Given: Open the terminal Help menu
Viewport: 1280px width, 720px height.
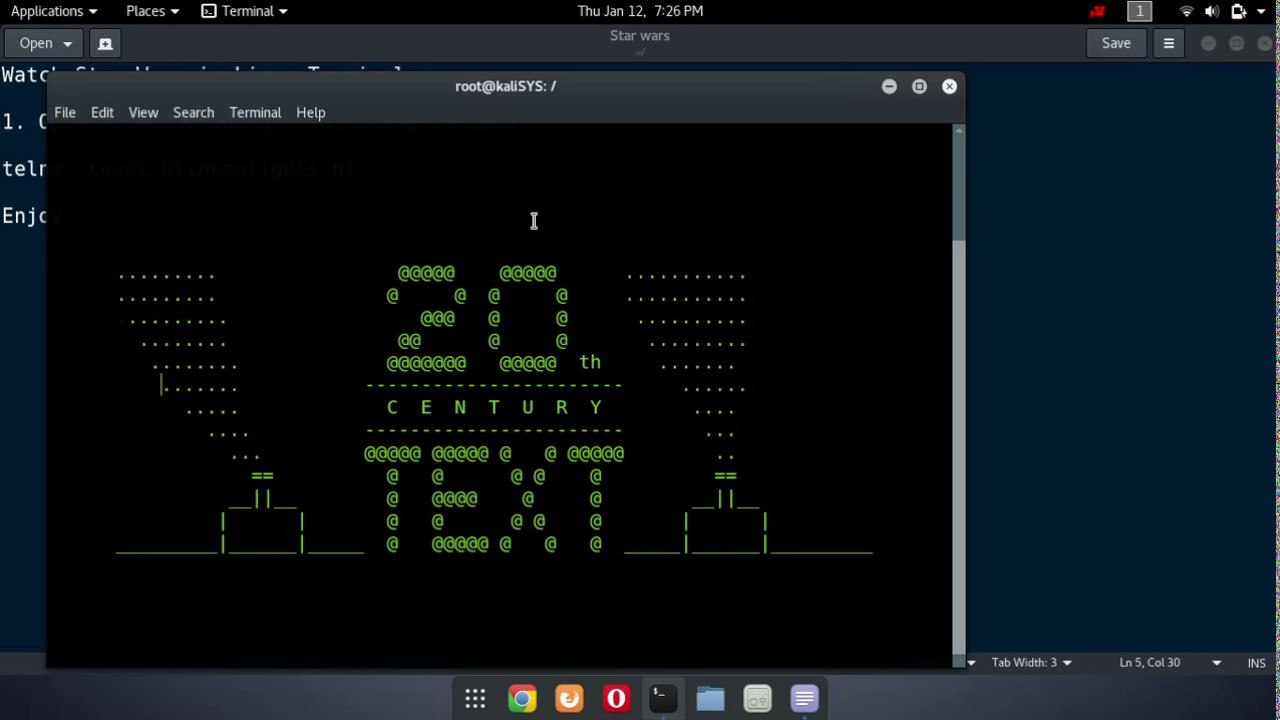Looking at the screenshot, I should pos(310,112).
